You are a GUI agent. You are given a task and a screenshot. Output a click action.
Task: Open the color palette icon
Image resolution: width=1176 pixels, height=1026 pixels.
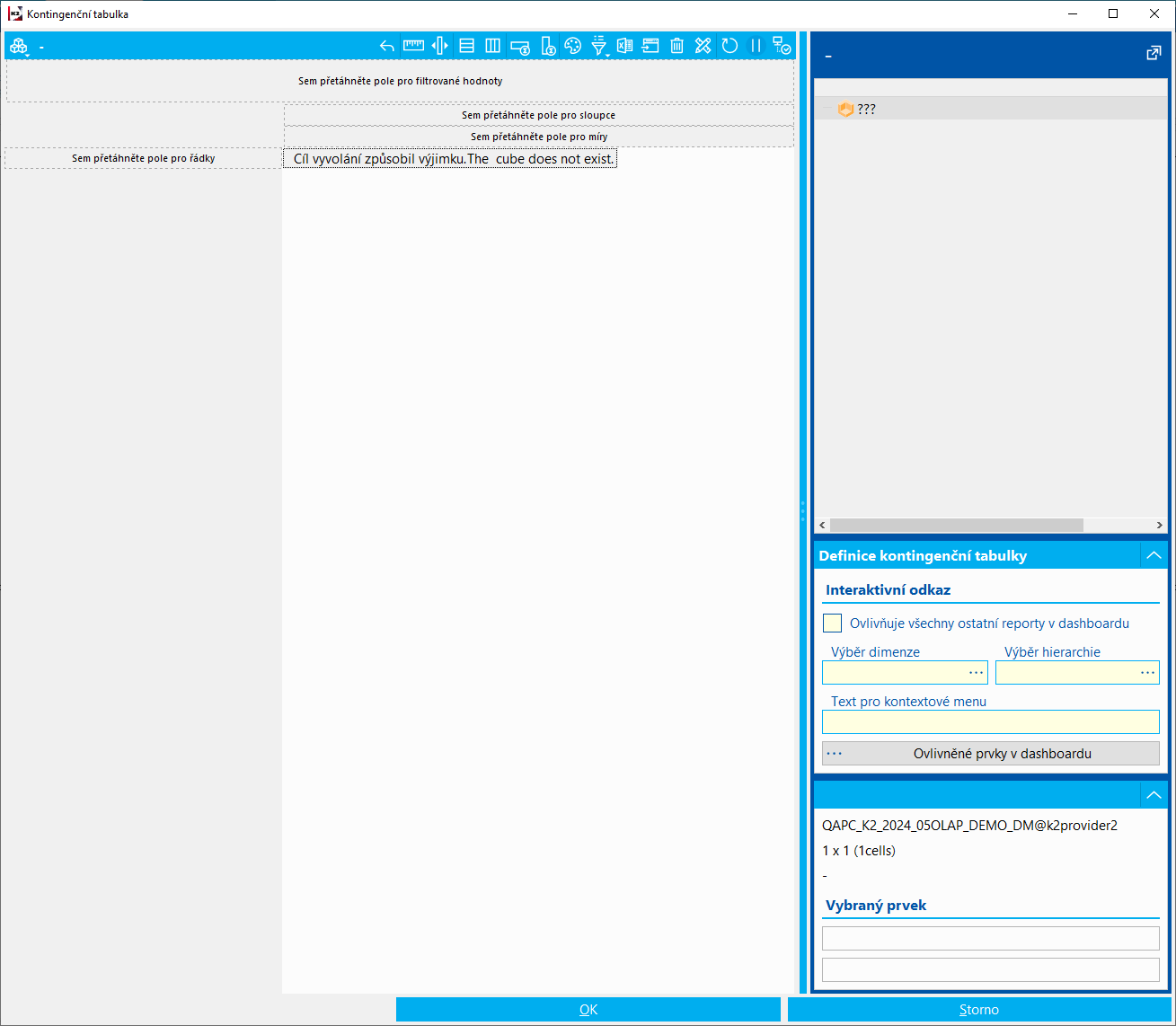[x=572, y=46]
